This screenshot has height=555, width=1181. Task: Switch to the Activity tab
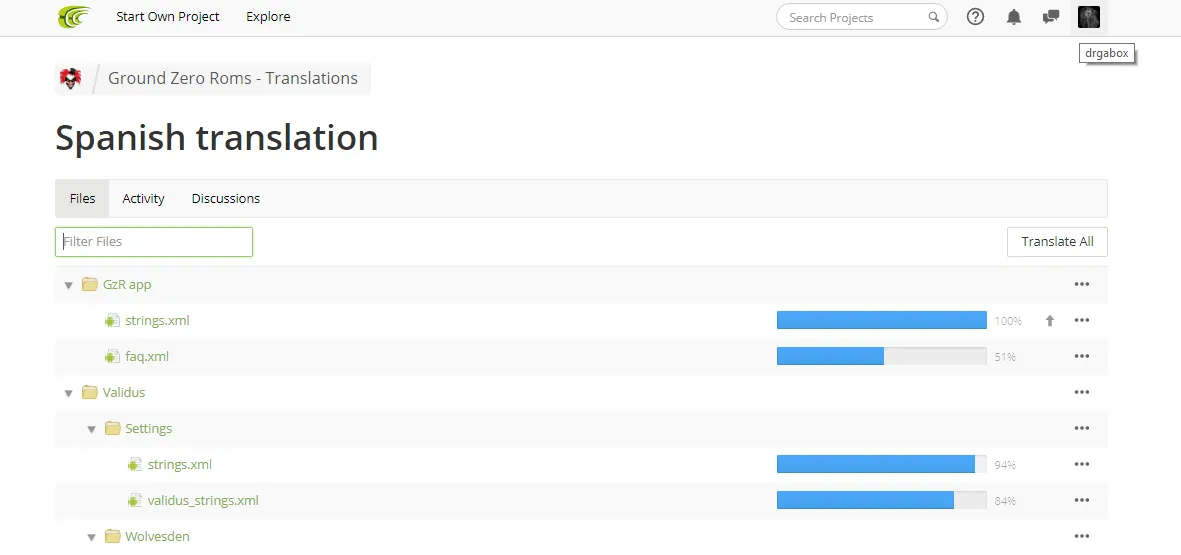tap(143, 199)
